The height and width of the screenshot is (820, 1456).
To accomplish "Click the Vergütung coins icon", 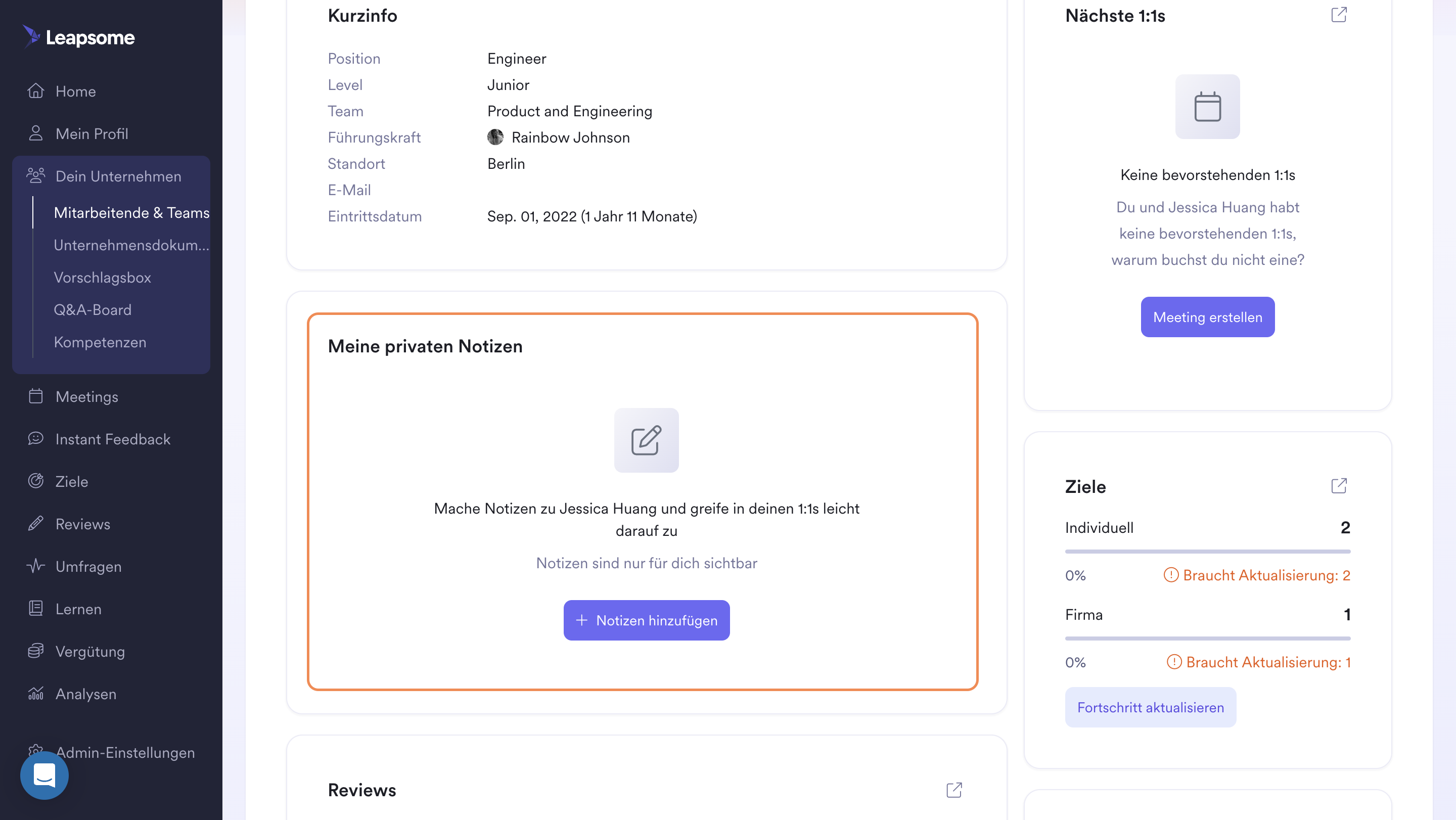I will pos(35,651).
